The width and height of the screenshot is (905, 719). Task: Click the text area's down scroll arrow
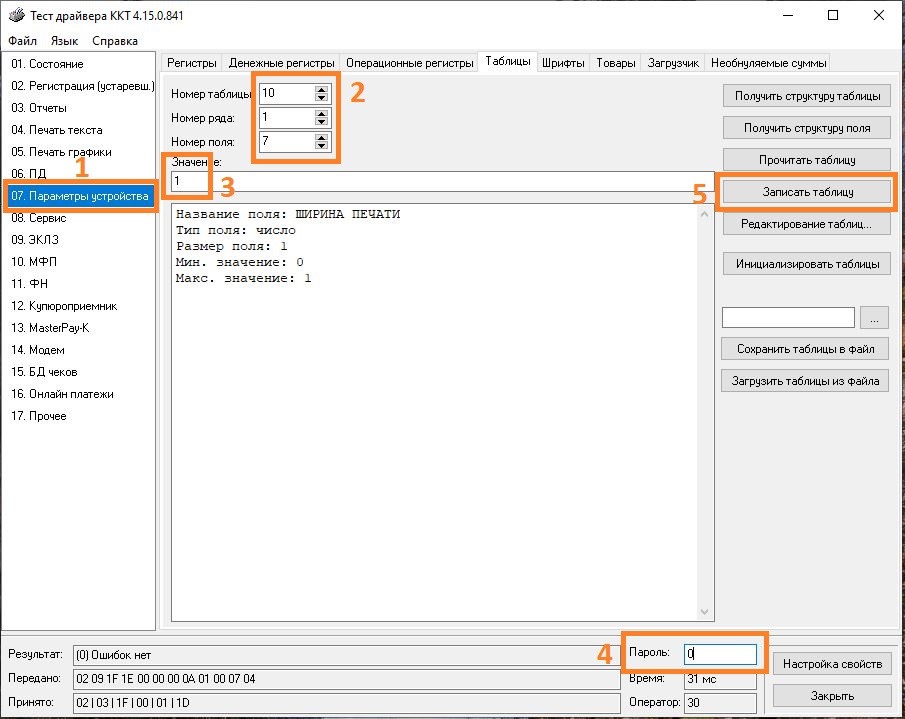707,612
